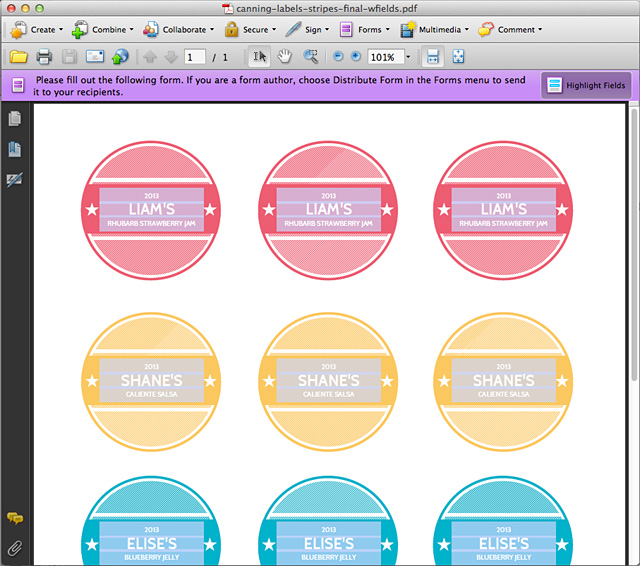Click the Create star icon
Viewport: 640px width, 566px height.
click(x=18, y=30)
